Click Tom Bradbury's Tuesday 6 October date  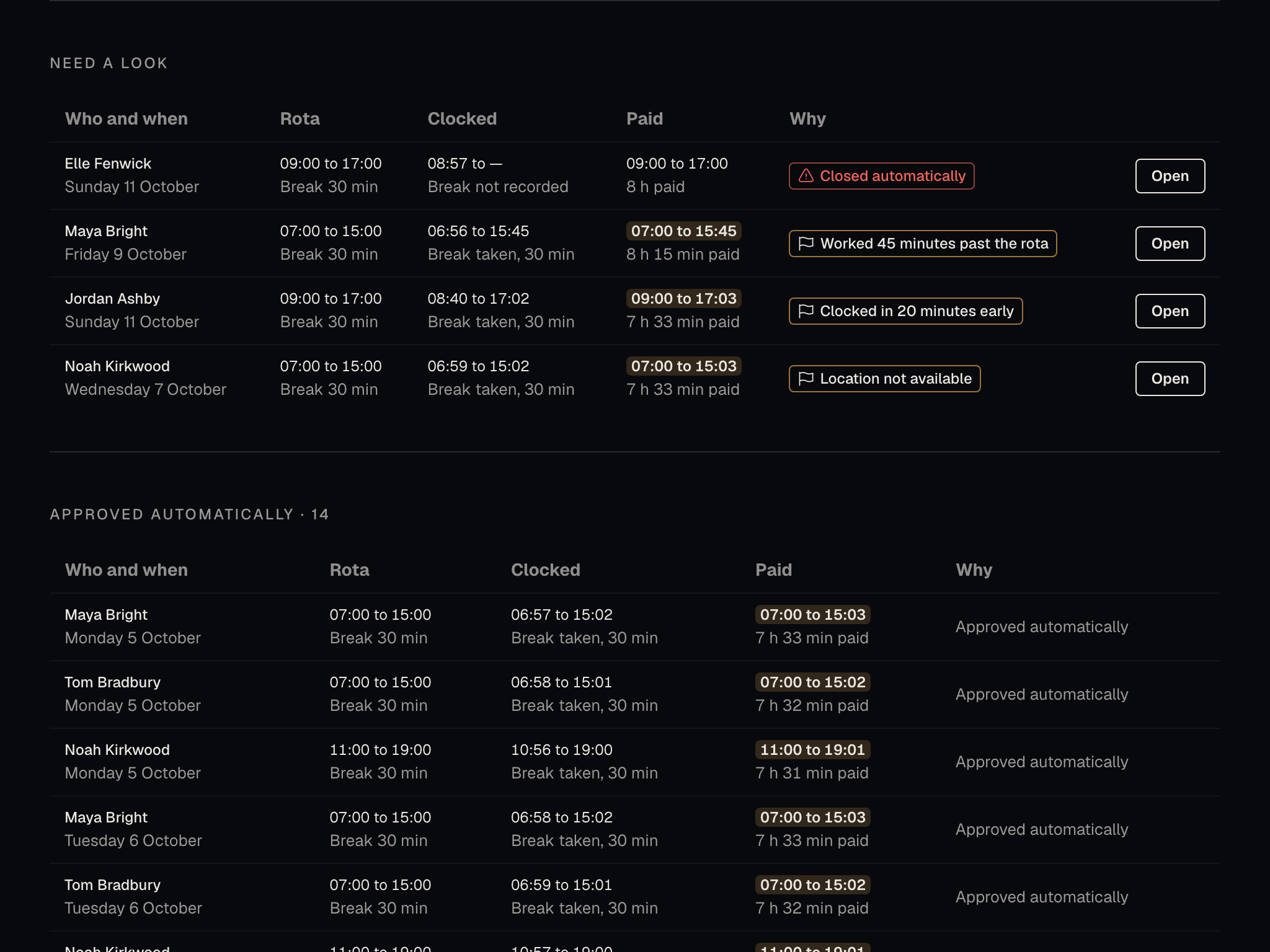coord(133,909)
